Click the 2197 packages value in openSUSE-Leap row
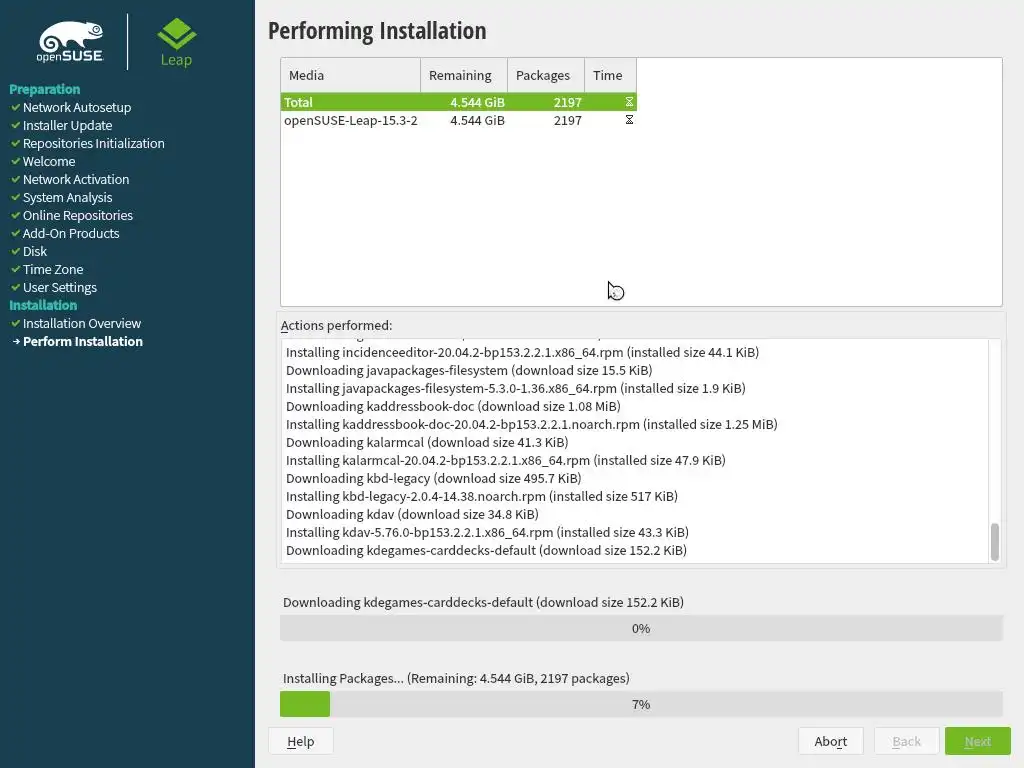 (x=568, y=120)
